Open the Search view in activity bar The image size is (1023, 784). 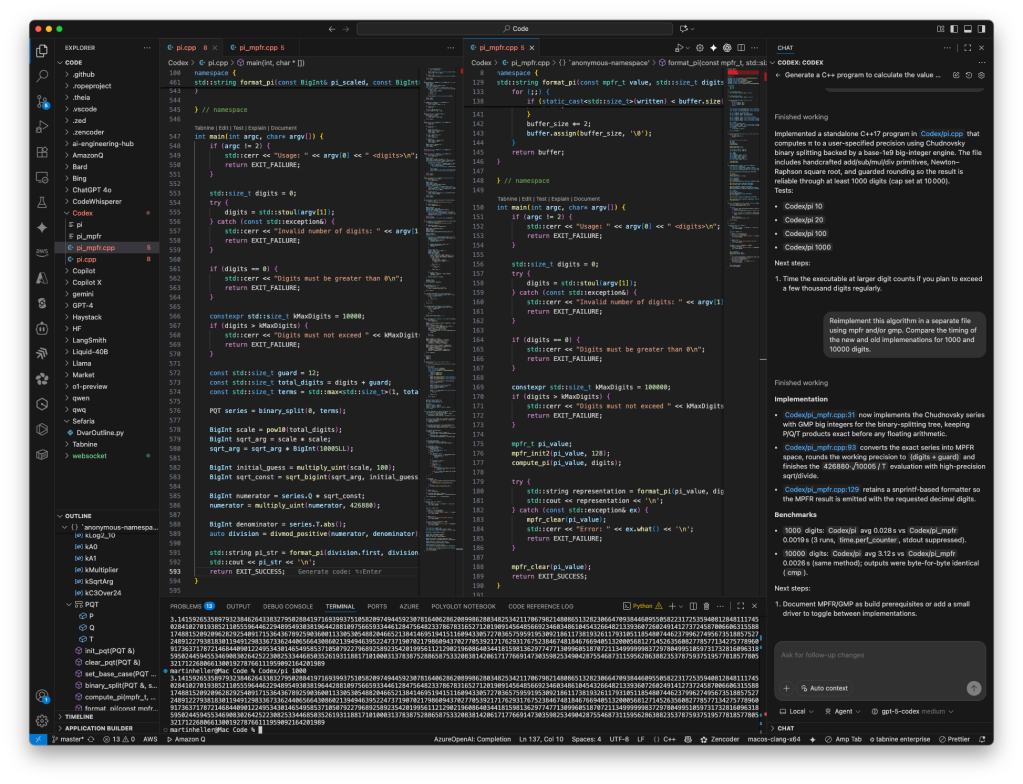(x=42, y=75)
